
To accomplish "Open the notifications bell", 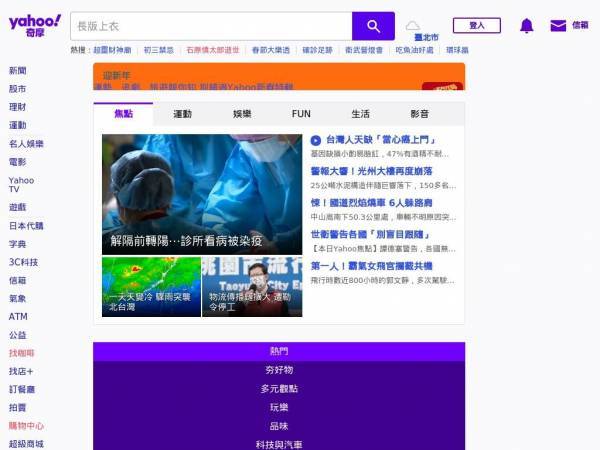I will [527, 26].
